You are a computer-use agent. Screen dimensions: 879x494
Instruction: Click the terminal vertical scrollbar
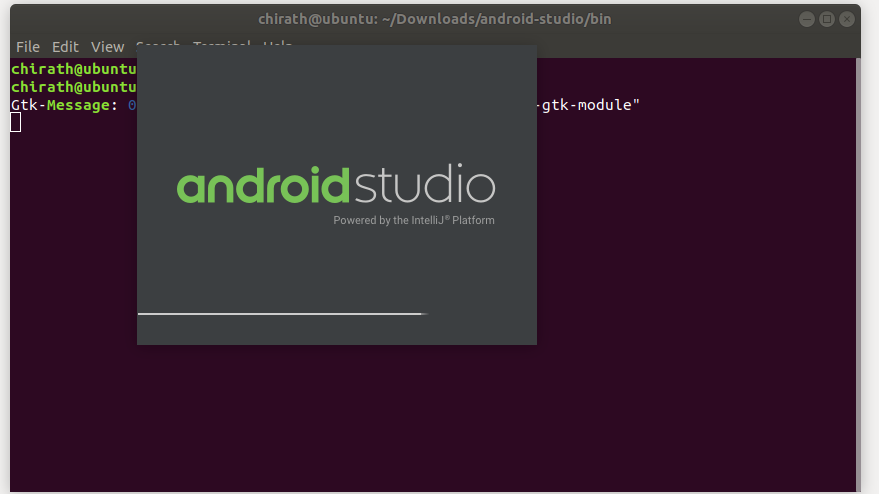click(x=858, y=275)
